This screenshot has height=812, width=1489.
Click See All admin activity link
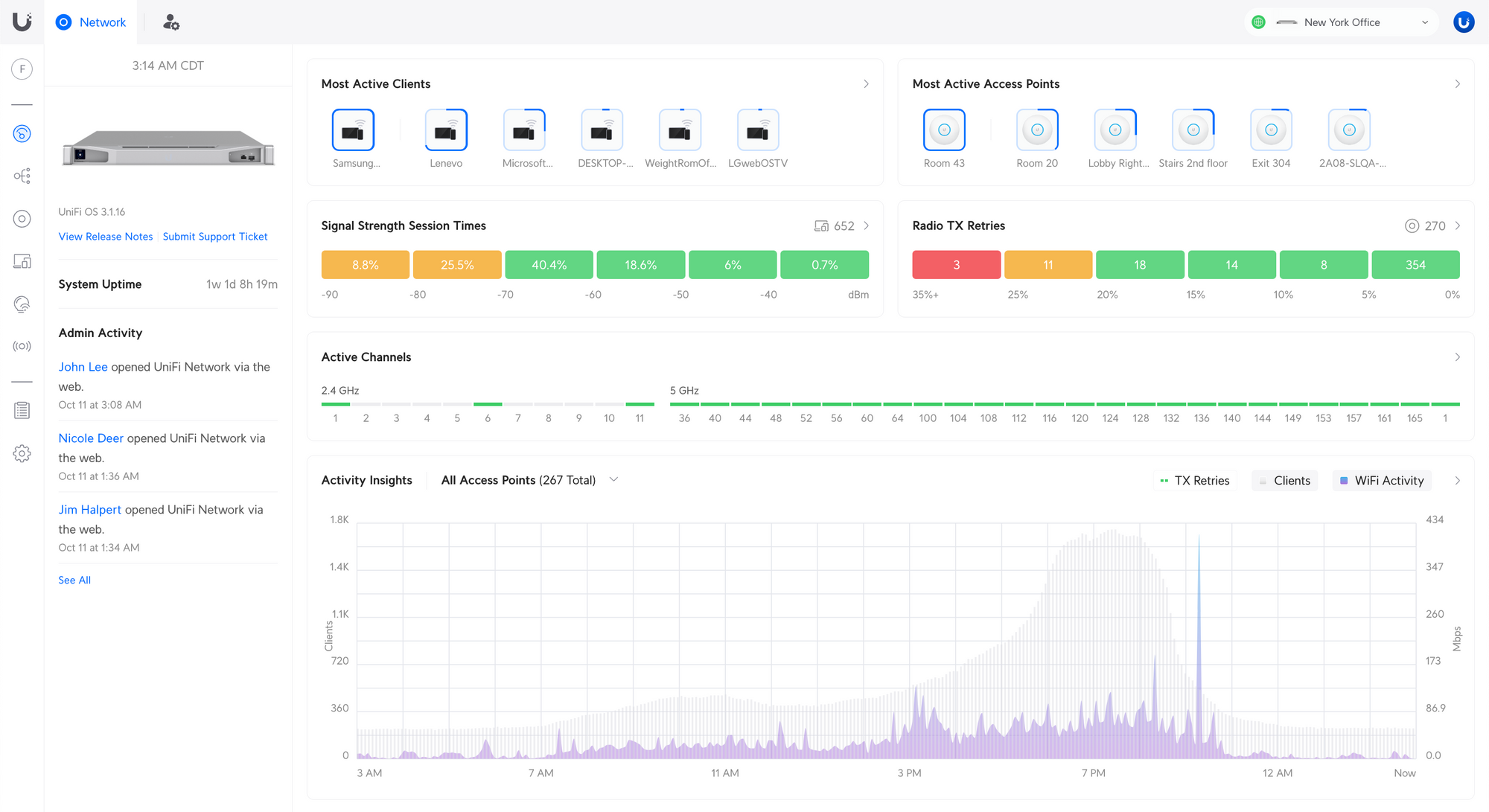pos(74,579)
